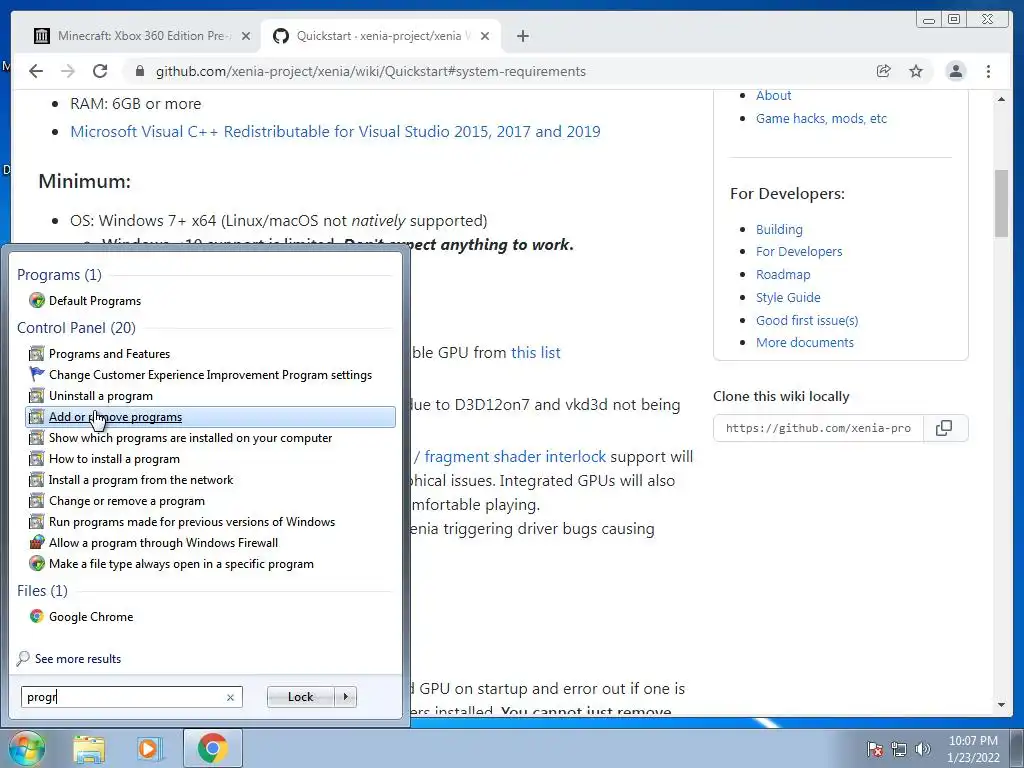Open the taskbar clock showing 10:07 PM
The height and width of the screenshot is (768, 1024).
point(973,749)
